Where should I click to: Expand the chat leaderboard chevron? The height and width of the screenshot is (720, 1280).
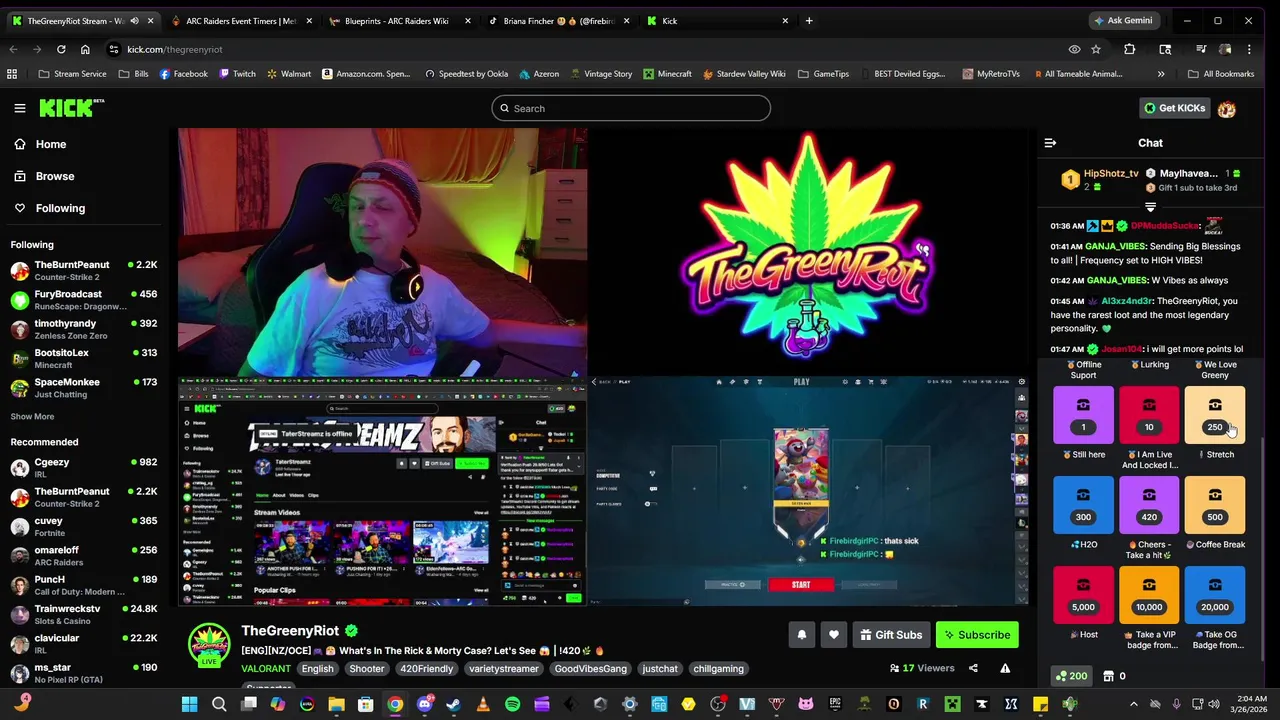coord(1150,207)
